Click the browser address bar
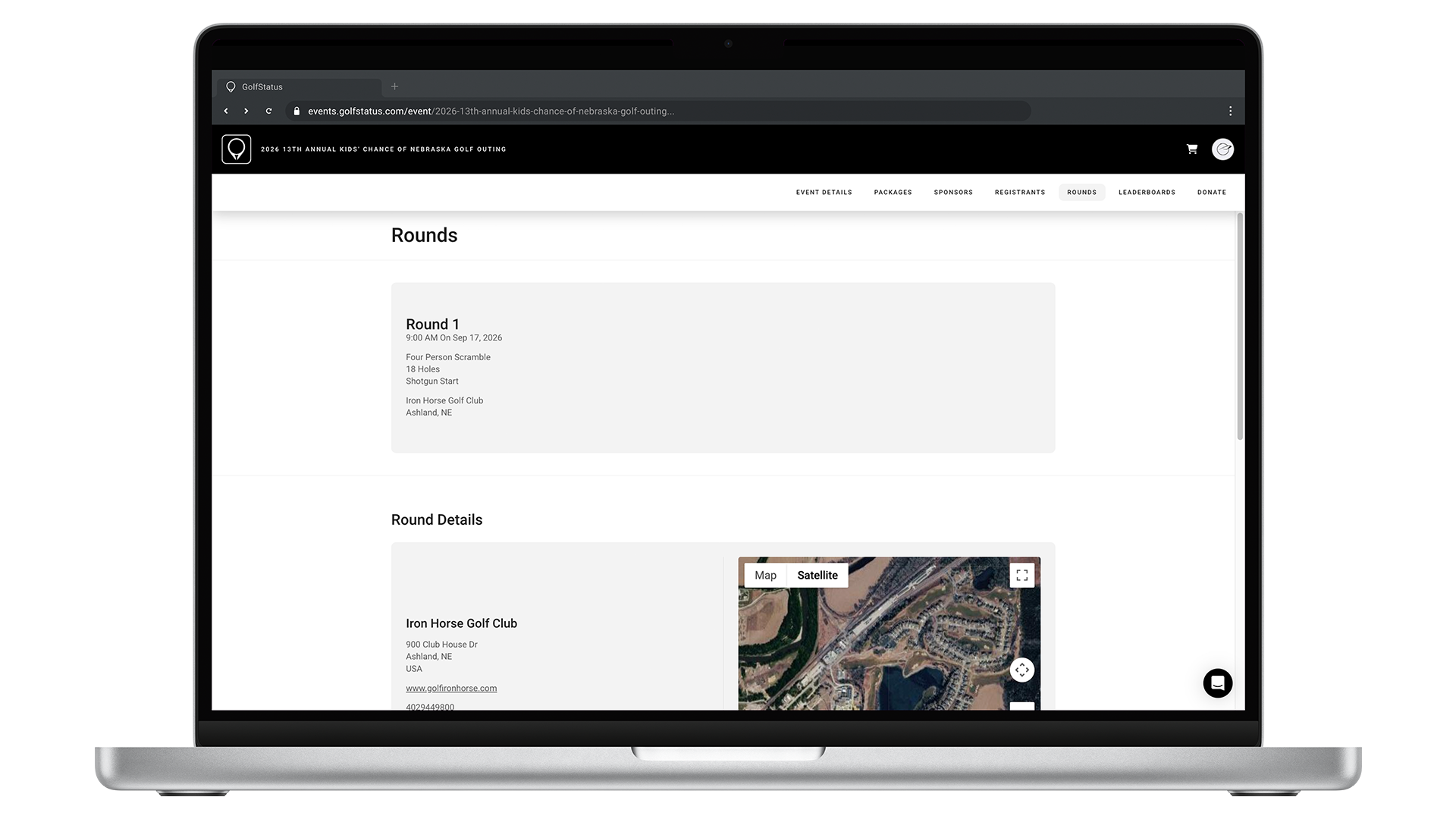This screenshot has width=1456, height=819. click(657, 111)
